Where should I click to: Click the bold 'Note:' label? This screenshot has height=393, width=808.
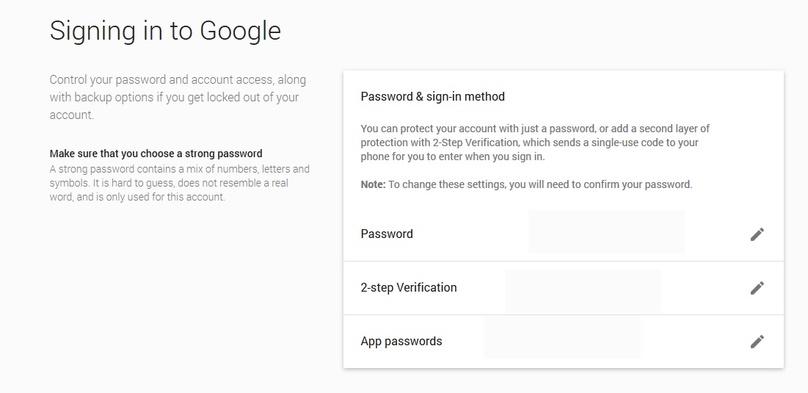point(373,184)
